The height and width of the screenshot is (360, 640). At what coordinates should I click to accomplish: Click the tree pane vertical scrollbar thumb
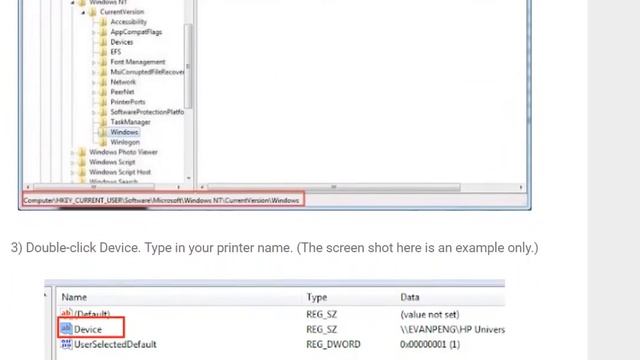point(188,66)
